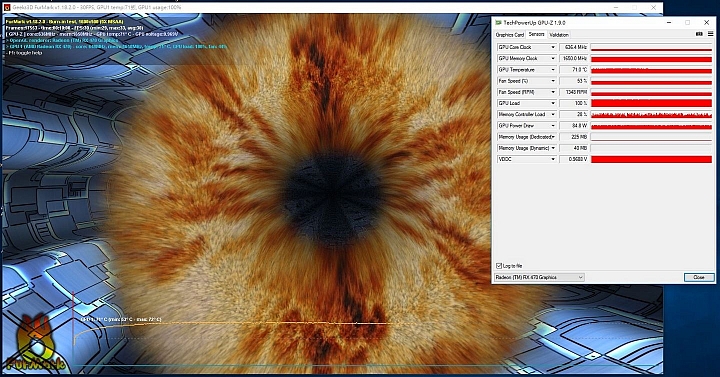Open the GPU Temperature sensor dropdown
The height and width of the screenshot is (377, 720).
click(553, 70)
